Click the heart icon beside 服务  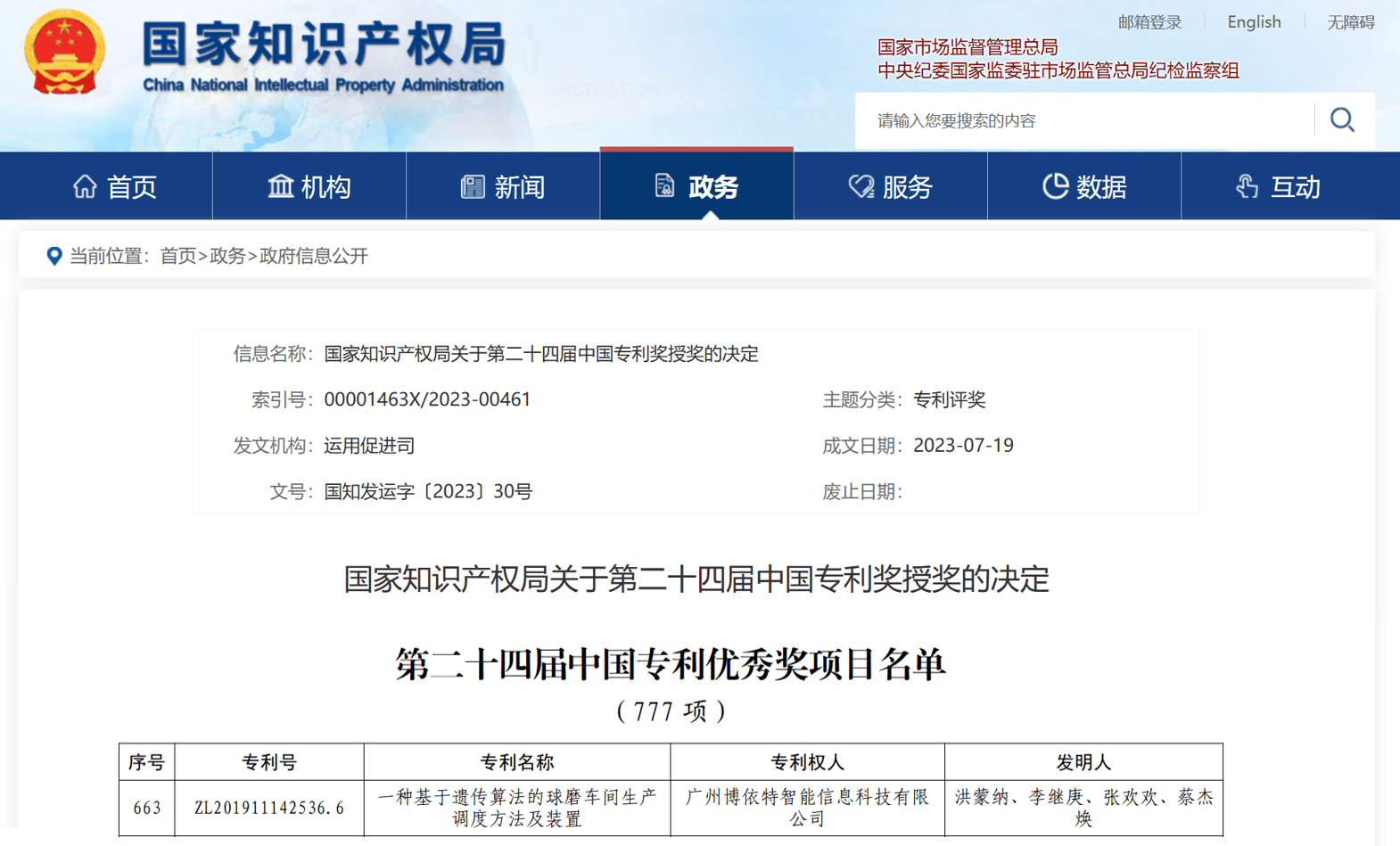click(x=861, y=186)
